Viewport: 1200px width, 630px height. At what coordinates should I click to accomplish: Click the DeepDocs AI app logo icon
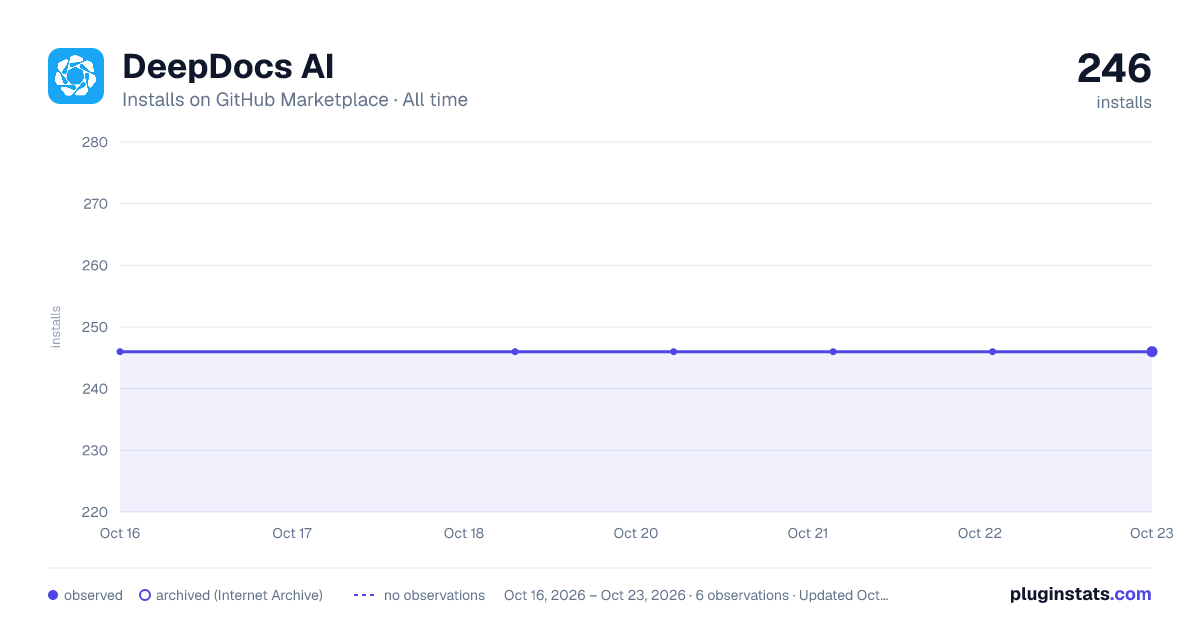tap(76, 76)
